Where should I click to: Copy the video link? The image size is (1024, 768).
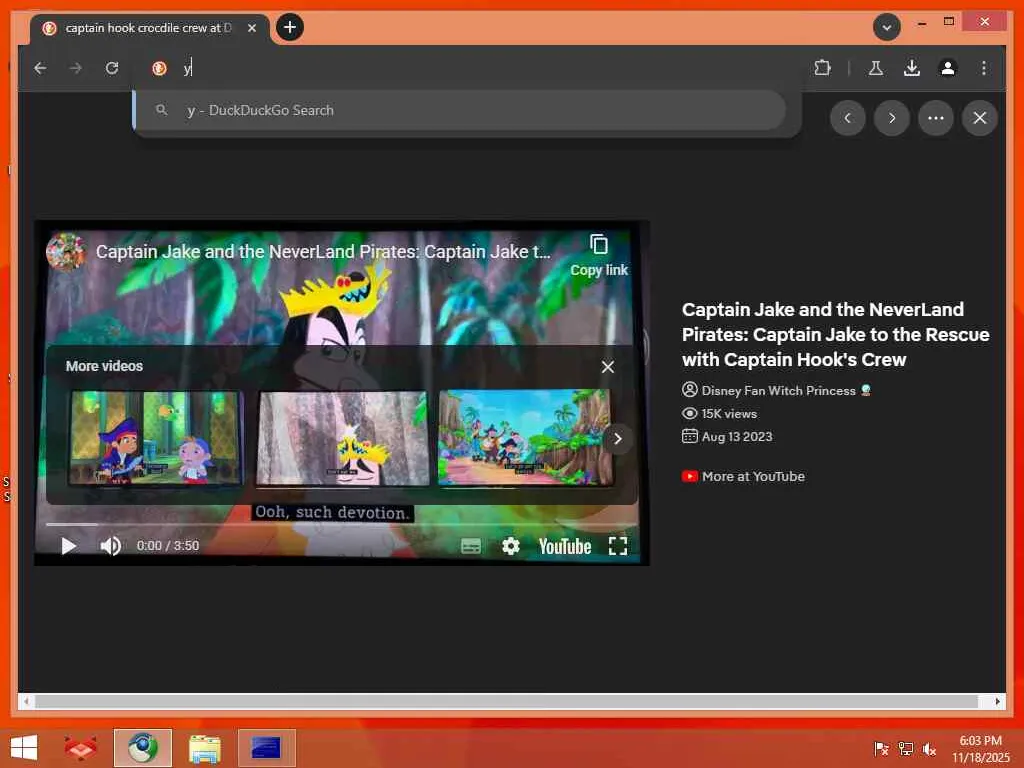[x=599, y=255]
